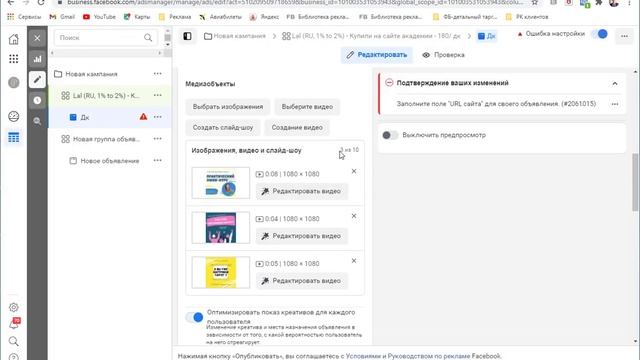The height and width of the screenshot is (360, 640).
Task: Open options for the Дк ad row
Action: pyautogui.click(x=158, y=117)
